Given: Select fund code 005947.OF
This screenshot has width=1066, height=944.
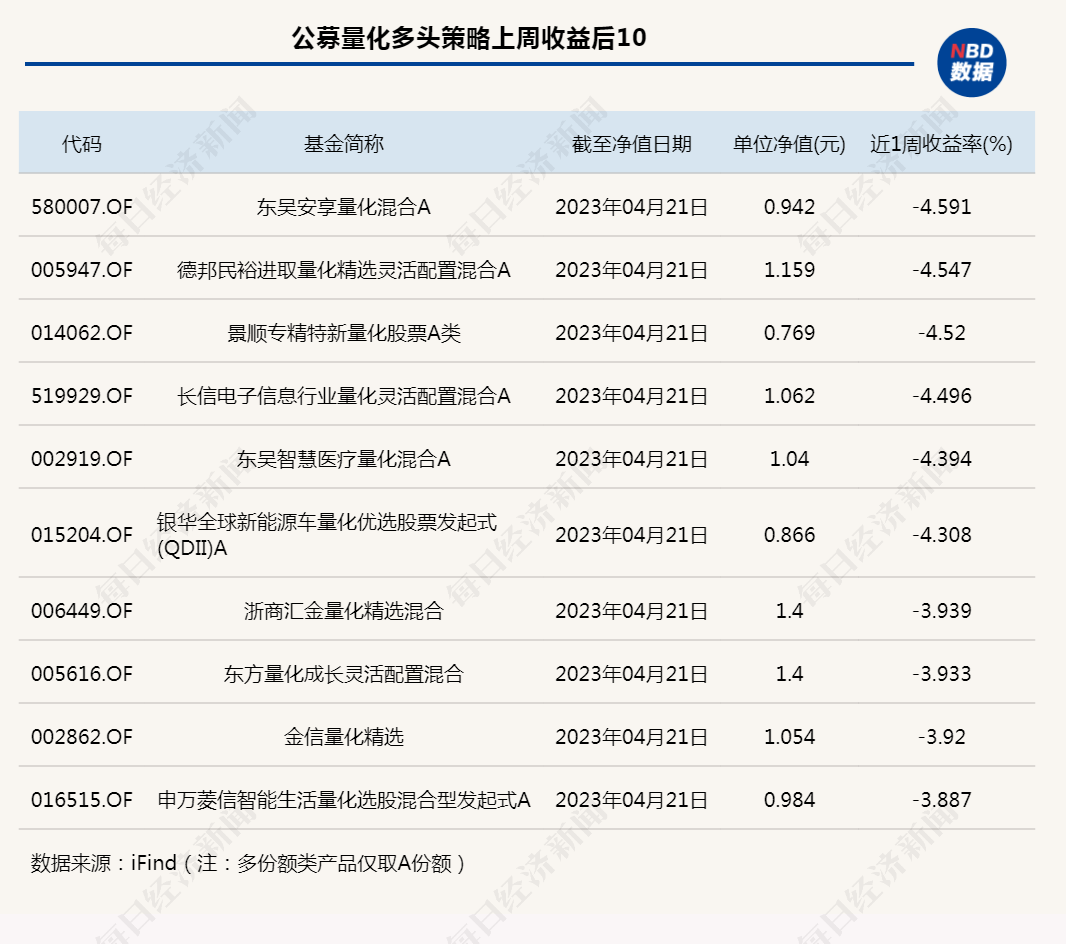Looking at the screenshot, I should pyautogui.click(x=82, y=270).
